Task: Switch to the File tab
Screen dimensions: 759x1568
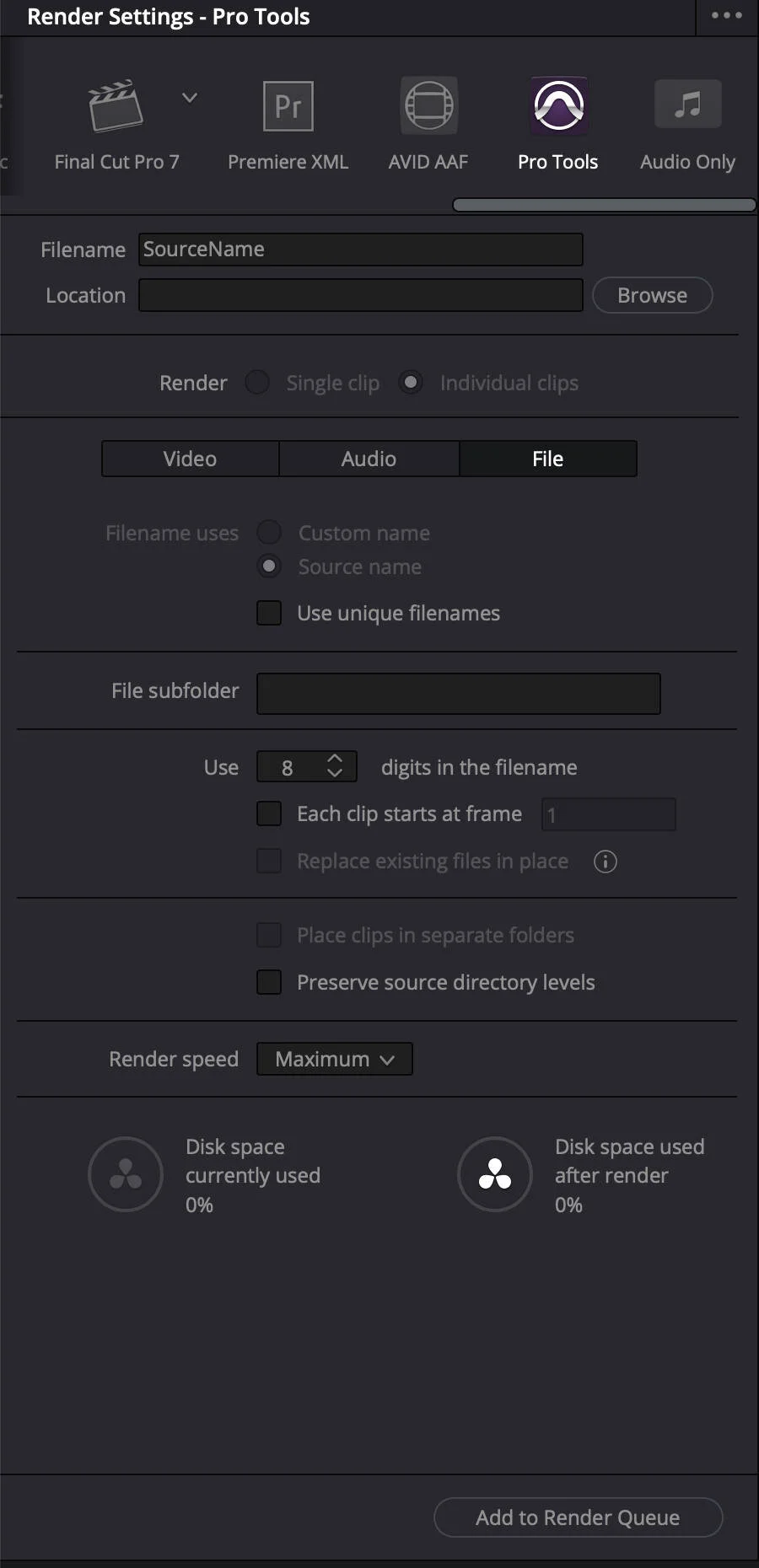Action: tap(548, 459)
